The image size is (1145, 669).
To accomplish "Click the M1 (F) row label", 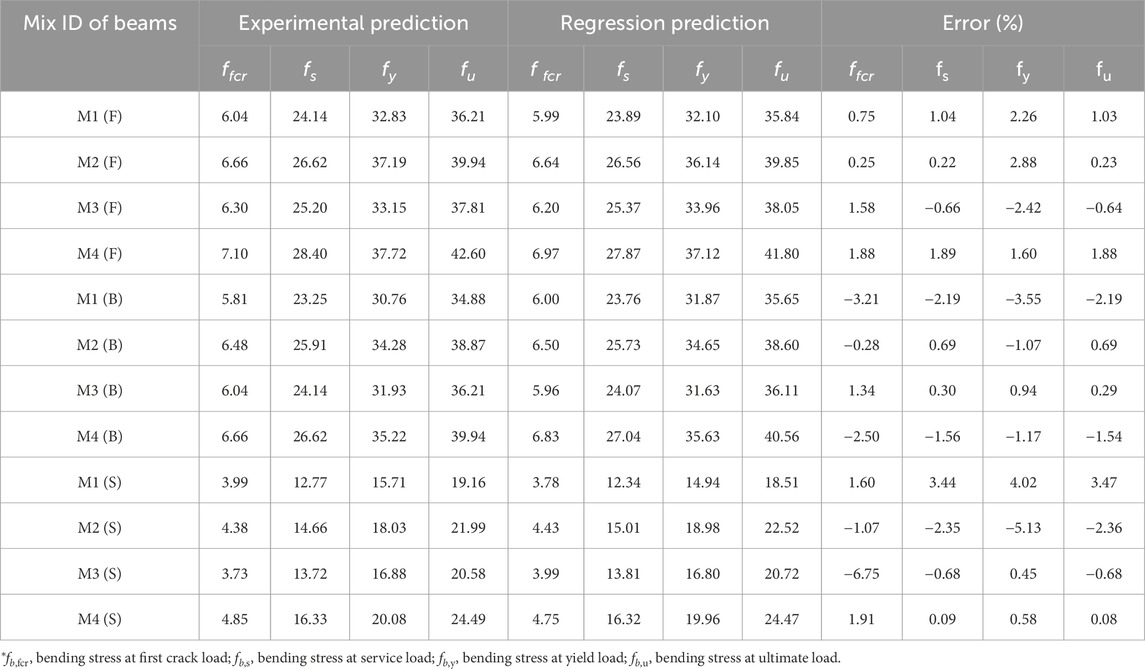I will [99, 116].
